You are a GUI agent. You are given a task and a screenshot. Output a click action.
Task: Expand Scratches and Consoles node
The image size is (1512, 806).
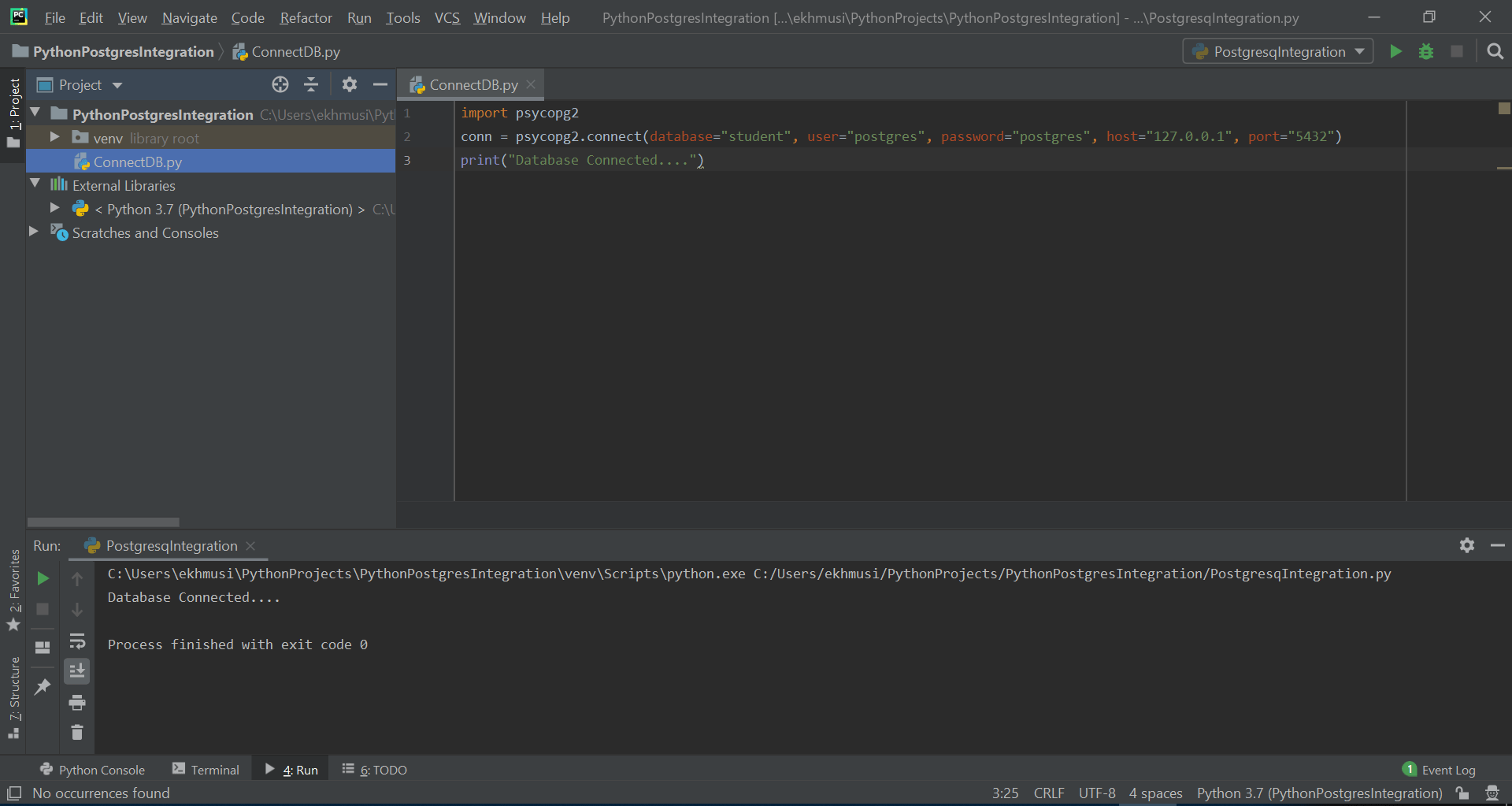pos(34,232)
